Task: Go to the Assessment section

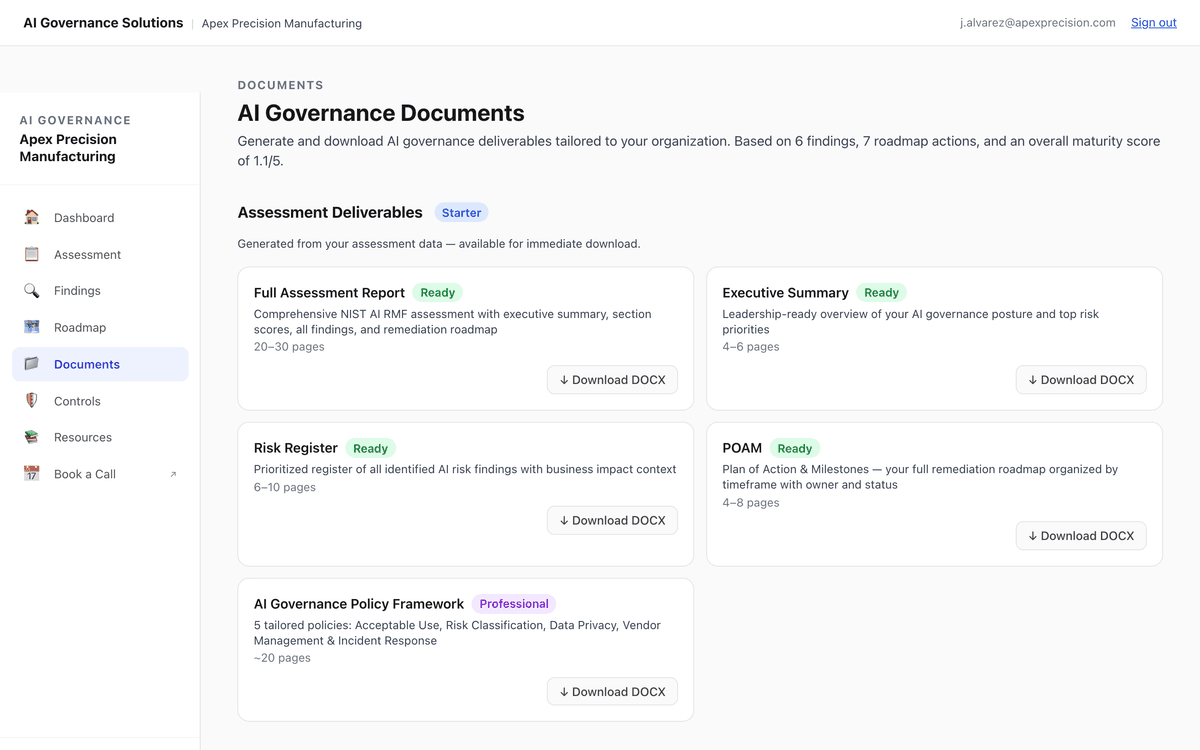Action: [x=100, y=254]
